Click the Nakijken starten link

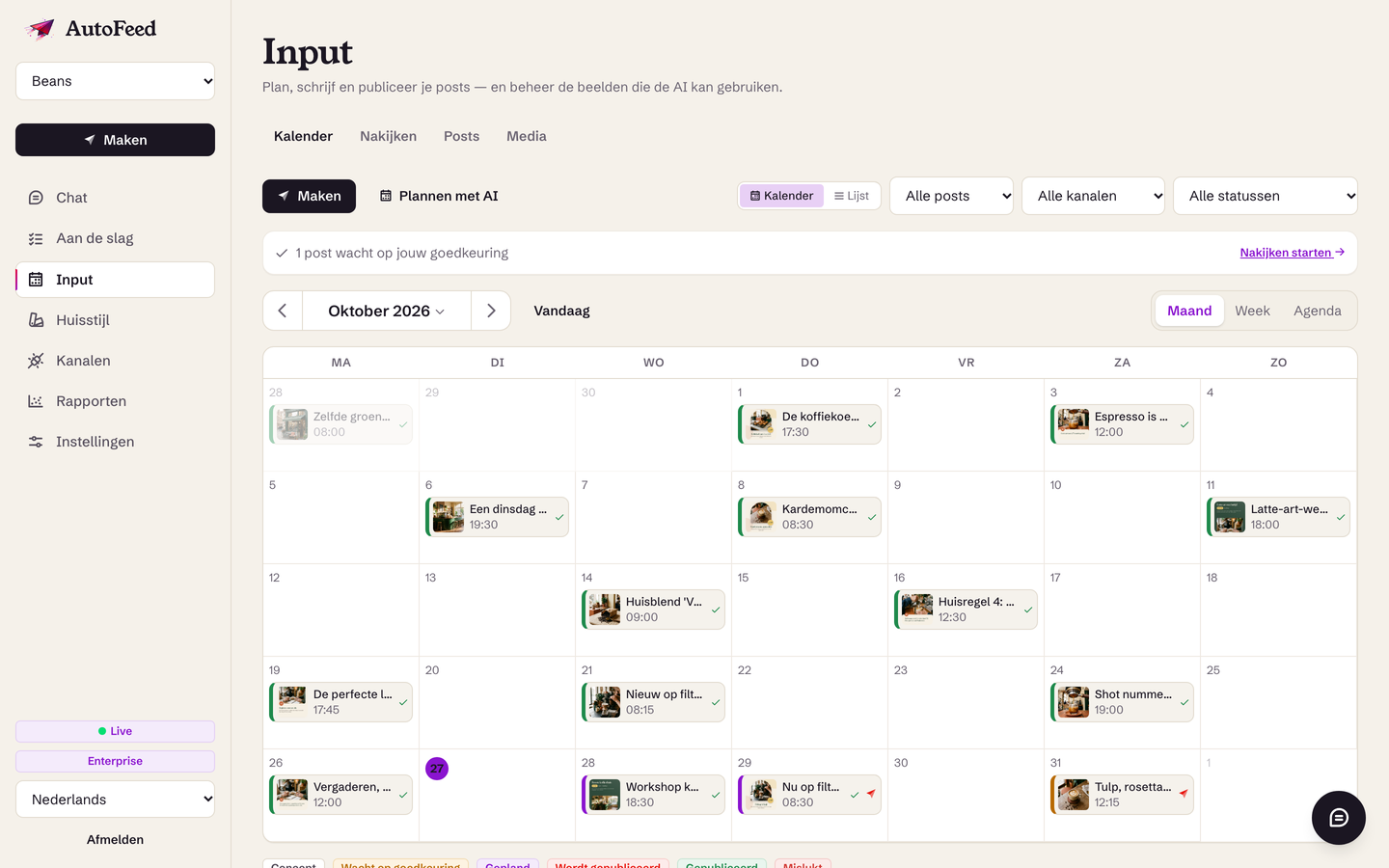(x=1292, y=253)
